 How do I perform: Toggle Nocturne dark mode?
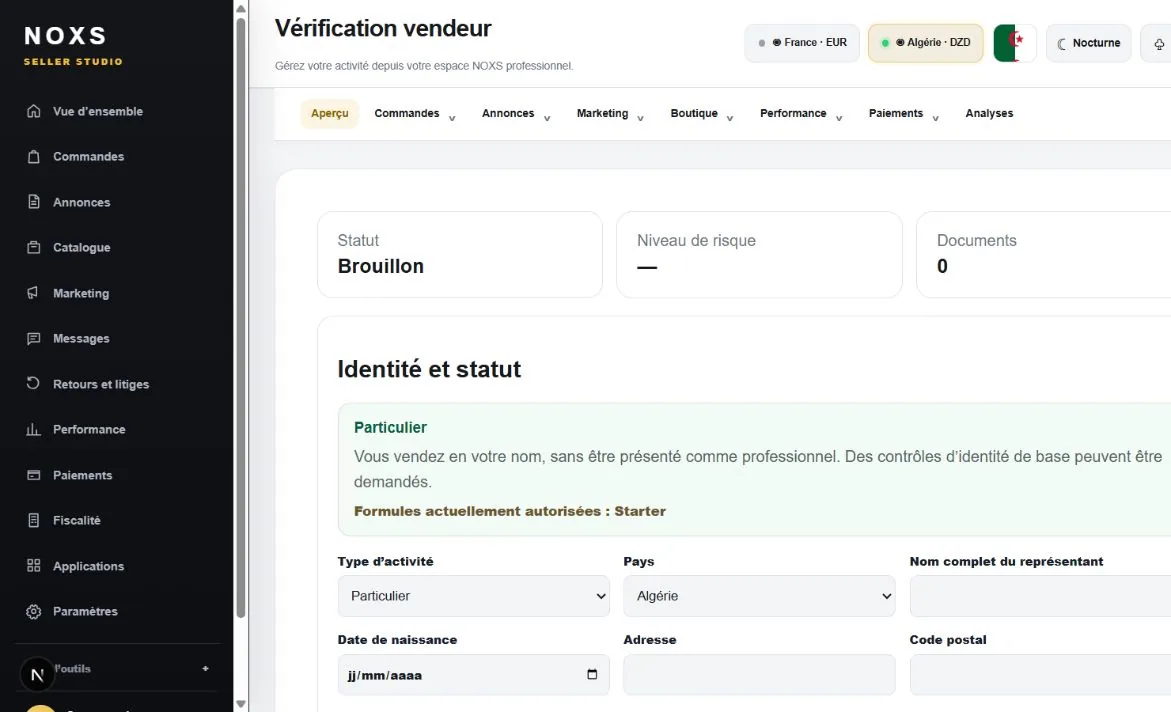pos(1089,43)
